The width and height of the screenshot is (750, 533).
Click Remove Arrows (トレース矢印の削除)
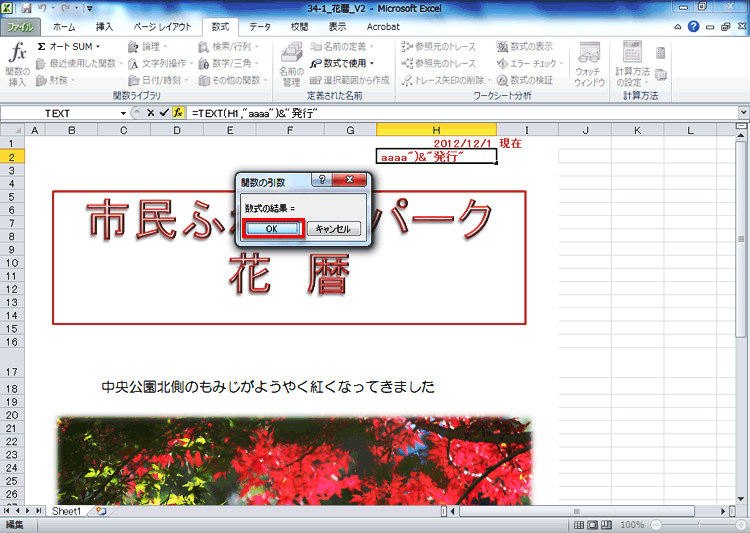[446, 80]
